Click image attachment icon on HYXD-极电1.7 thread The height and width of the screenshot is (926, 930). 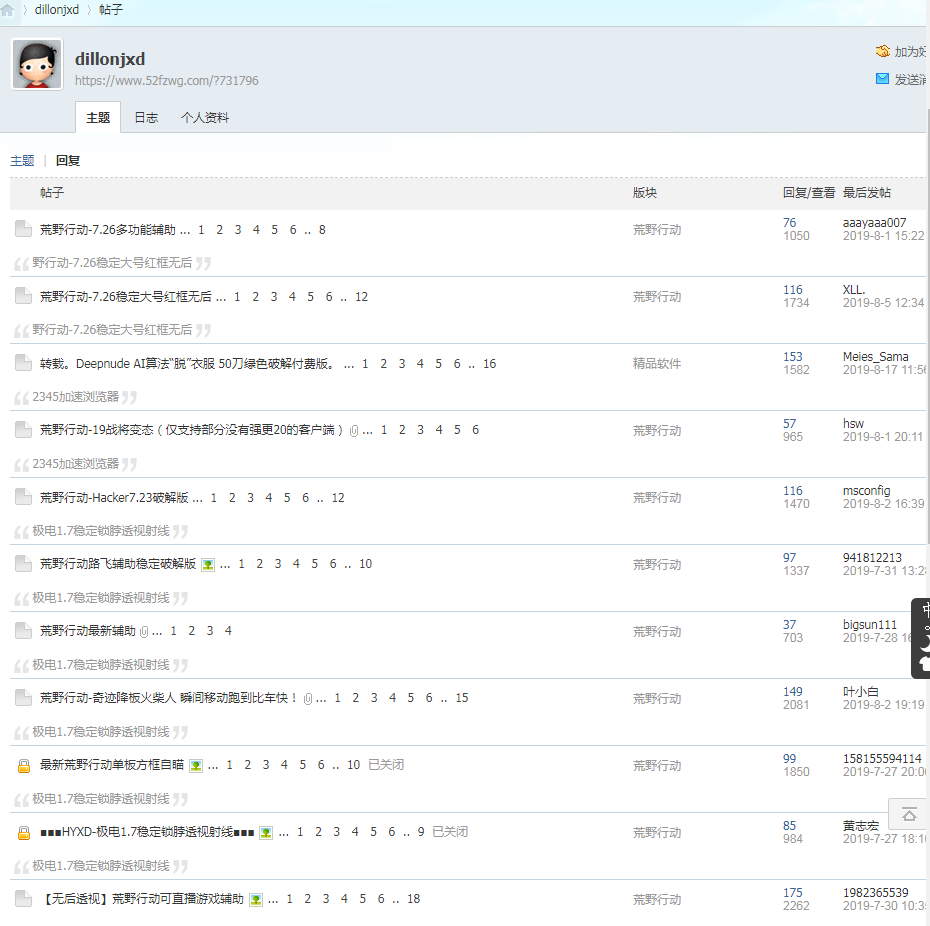coord(266,832)
